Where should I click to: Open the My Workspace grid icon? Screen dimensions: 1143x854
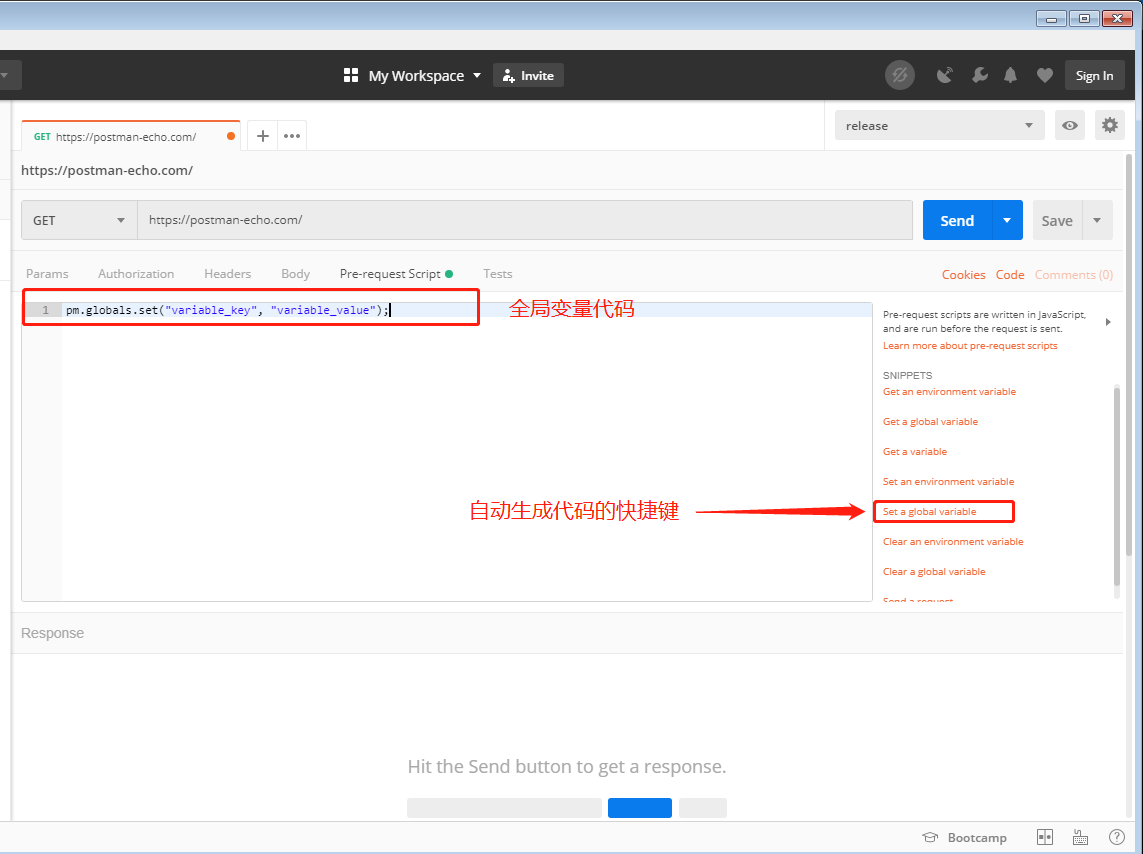tap(351, 75)
